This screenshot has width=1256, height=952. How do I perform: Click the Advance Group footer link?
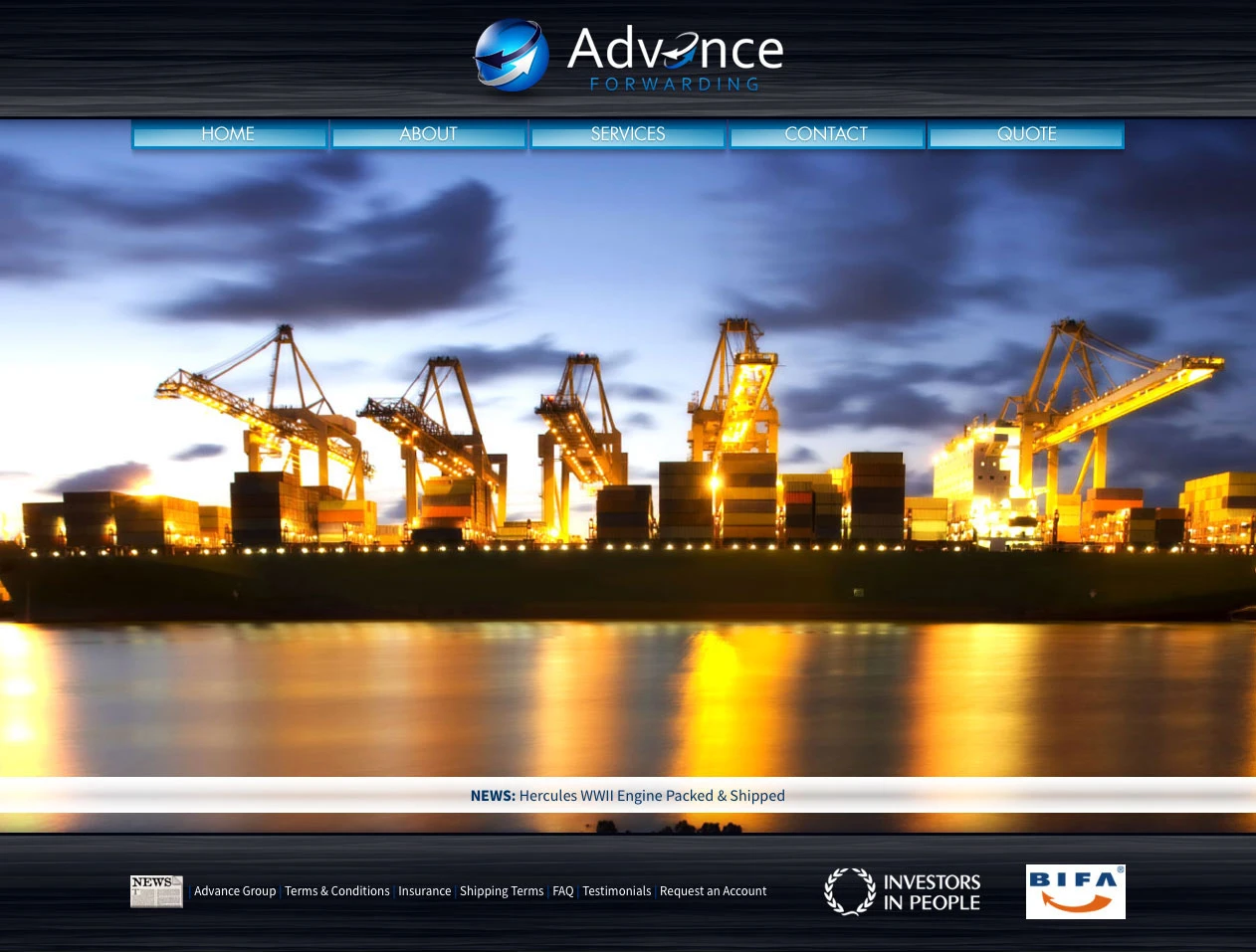[x=235, y=891]
